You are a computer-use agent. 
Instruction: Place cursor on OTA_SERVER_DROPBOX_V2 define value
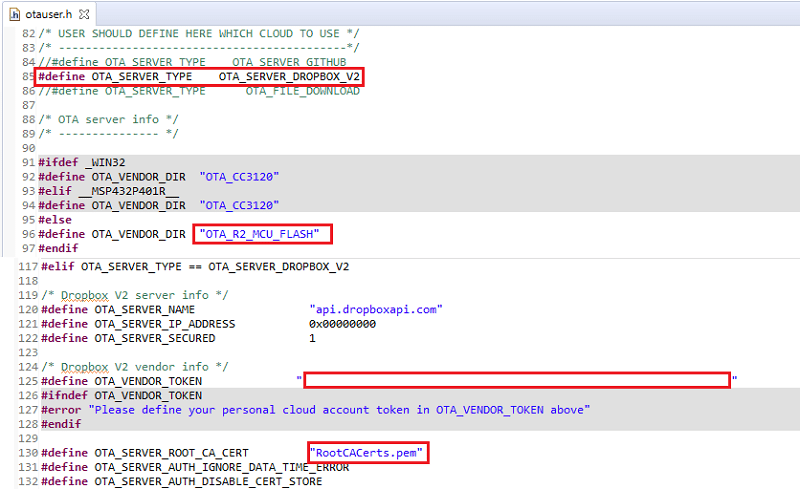pyautogui.click(x=288, y=77)
